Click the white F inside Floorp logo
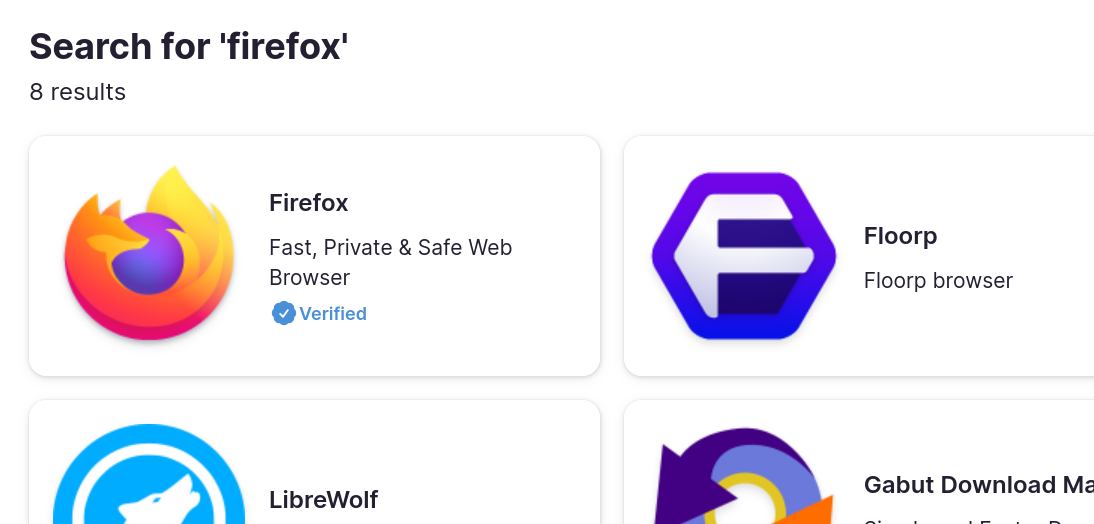Image resolution: width=1094 pixels, height=524 pixels. click(x=744, y=255)
